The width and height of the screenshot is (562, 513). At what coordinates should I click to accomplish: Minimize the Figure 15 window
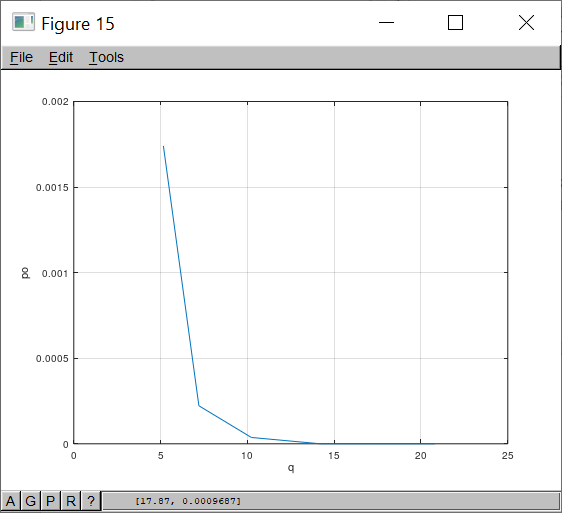coord(386,23)
